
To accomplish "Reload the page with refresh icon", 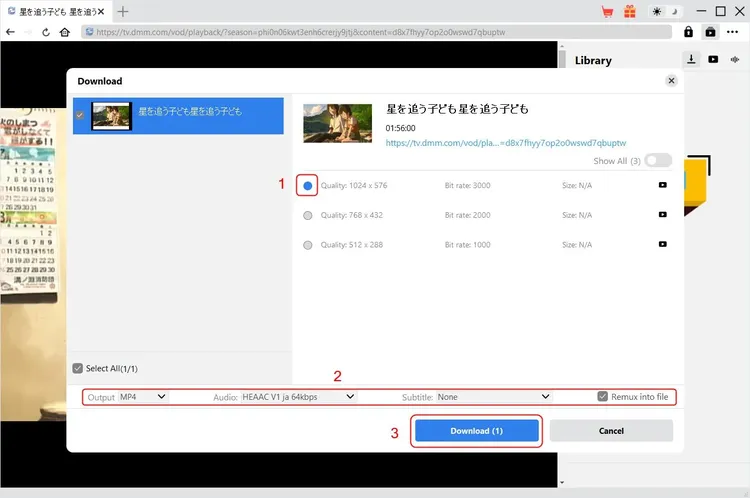I will click(x=45, y=32).
